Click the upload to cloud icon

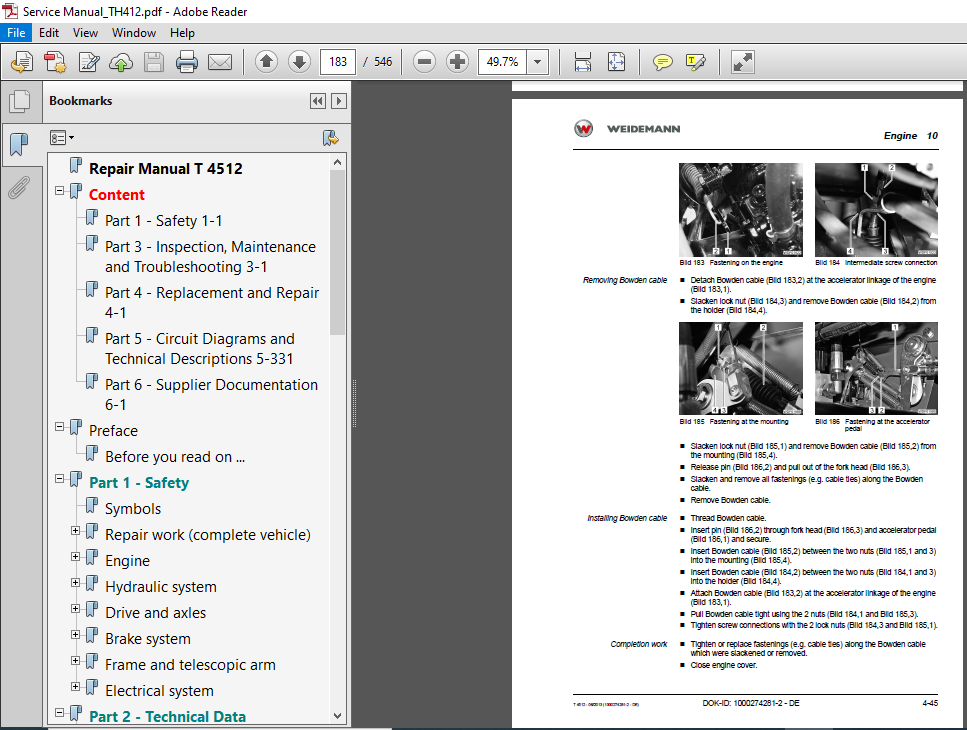[x=121, y=62]
